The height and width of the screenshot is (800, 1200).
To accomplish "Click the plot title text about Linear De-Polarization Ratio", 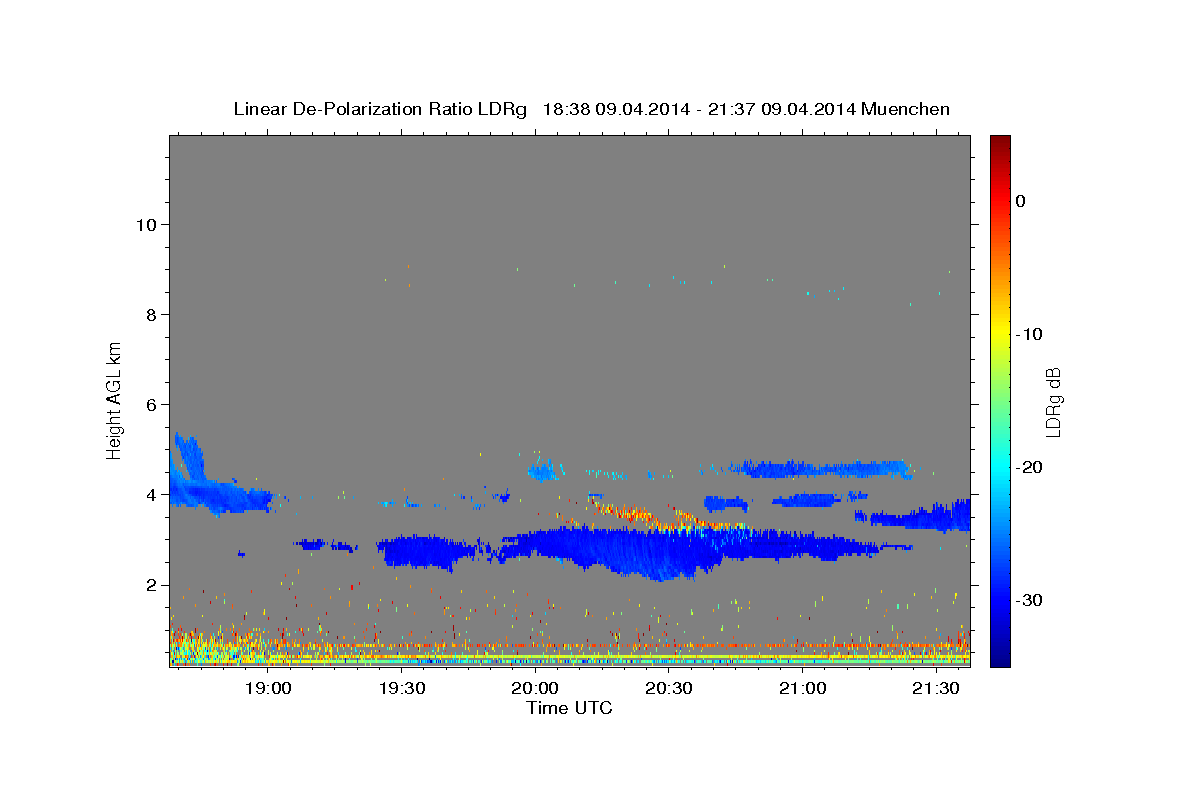I will click(x=591, y=109).
